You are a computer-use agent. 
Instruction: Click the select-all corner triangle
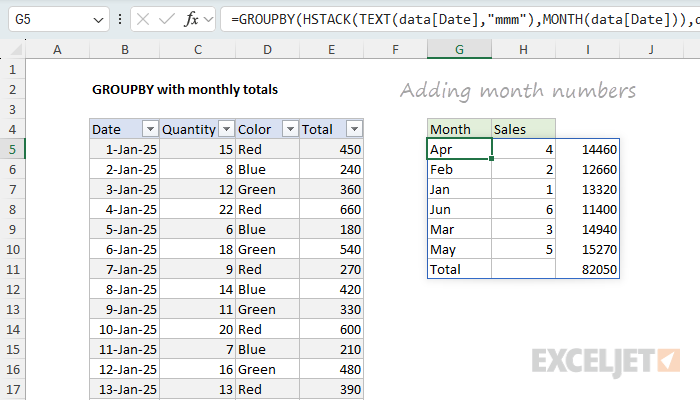pos(16,50)
